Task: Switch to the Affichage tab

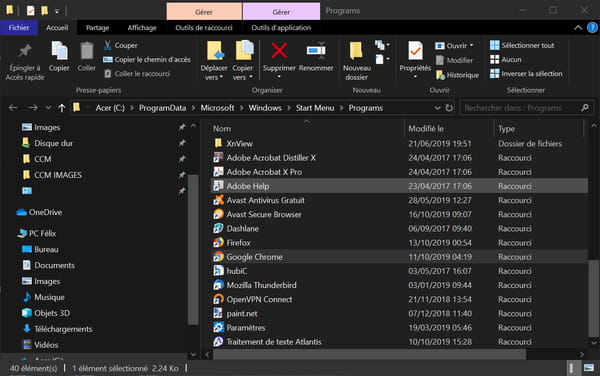Action: 142,28
